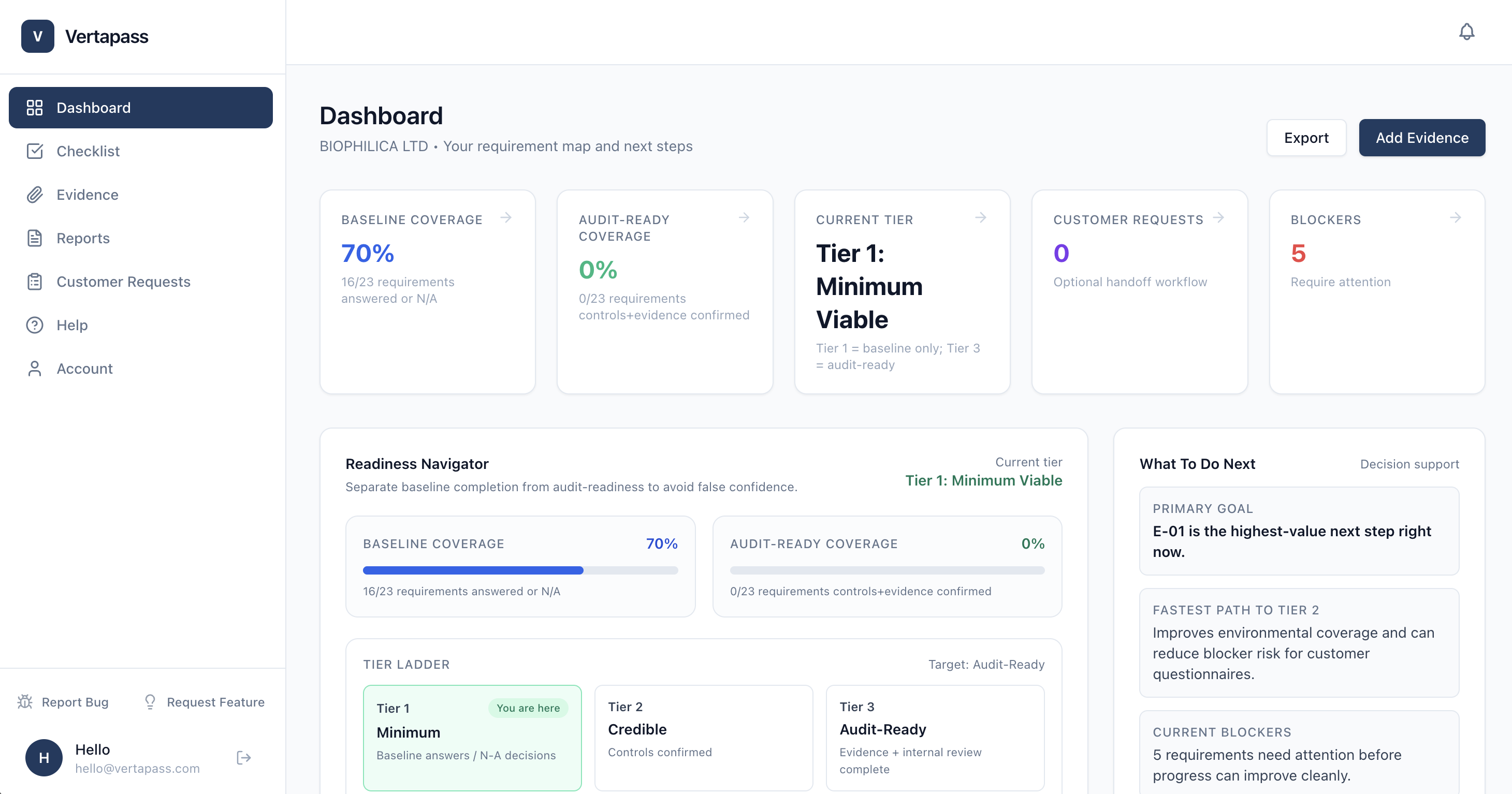Image resolution: width=1512 pixels, height=794 pixels.
Task: Open notifications via the bell icon
Action: coord(1467,32)
